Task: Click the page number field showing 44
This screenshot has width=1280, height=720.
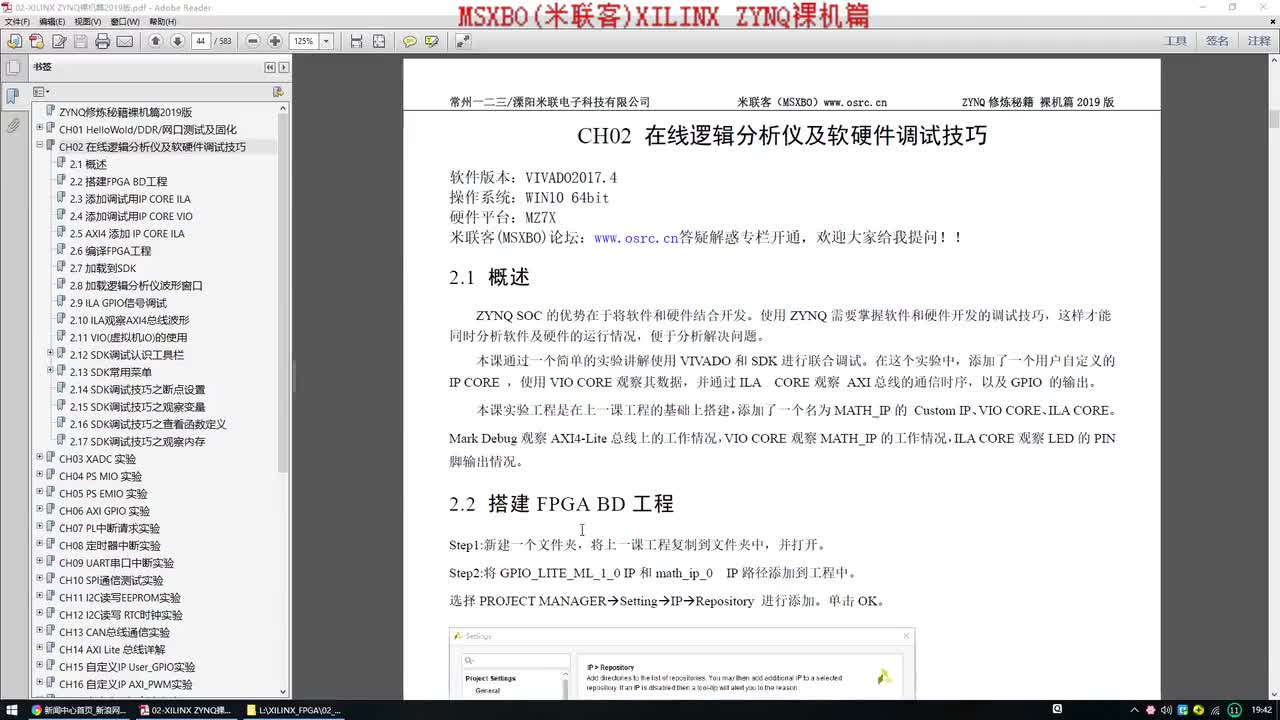Action: point(200,41)
